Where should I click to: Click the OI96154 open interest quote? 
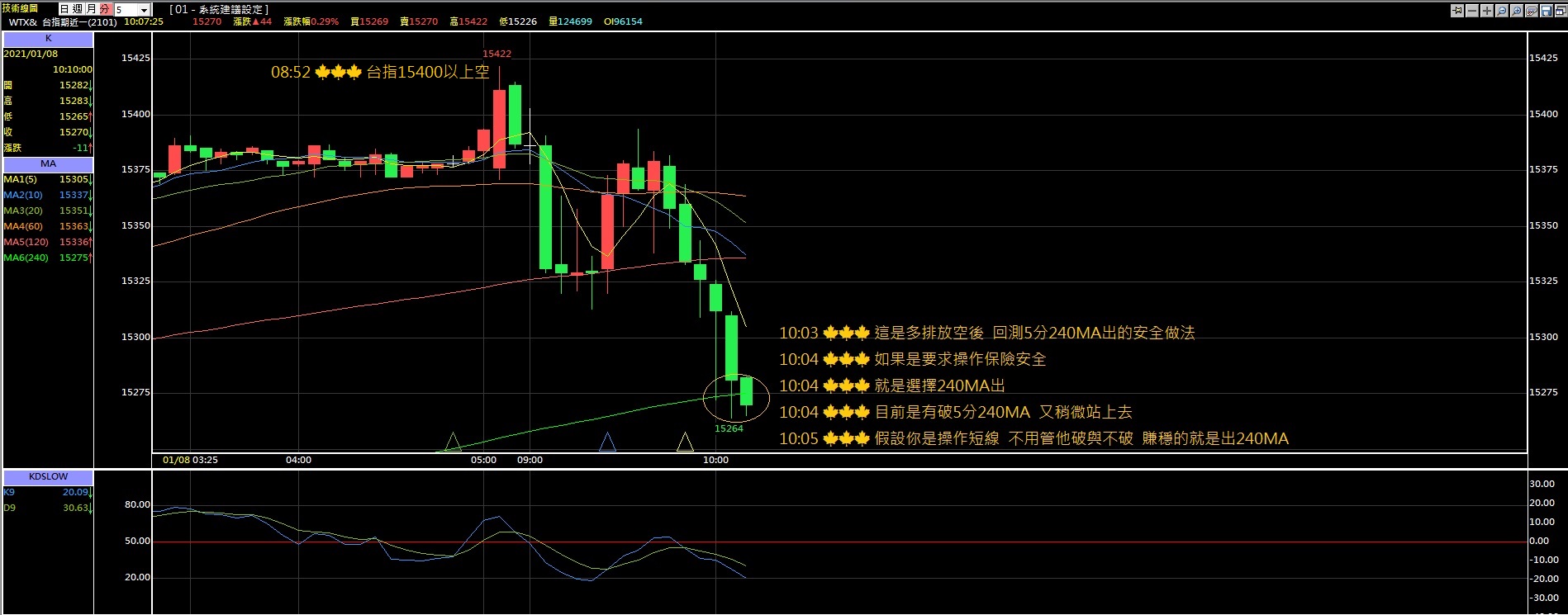[x=623, y=21]
